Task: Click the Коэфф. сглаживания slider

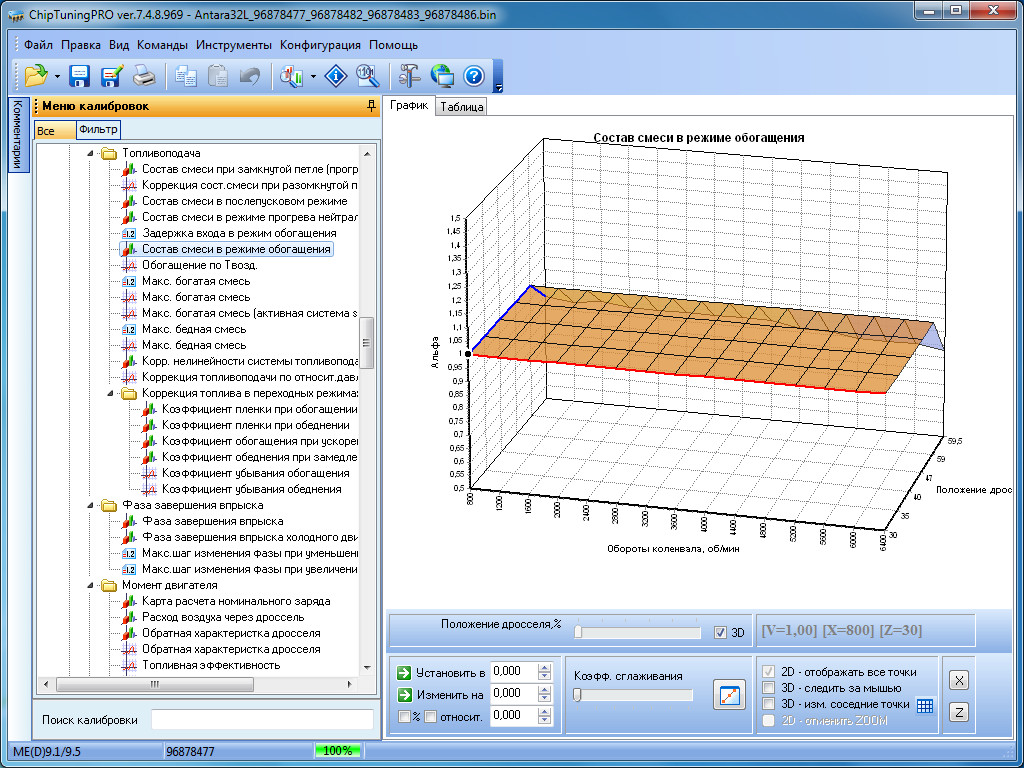Action: (632, 695)
